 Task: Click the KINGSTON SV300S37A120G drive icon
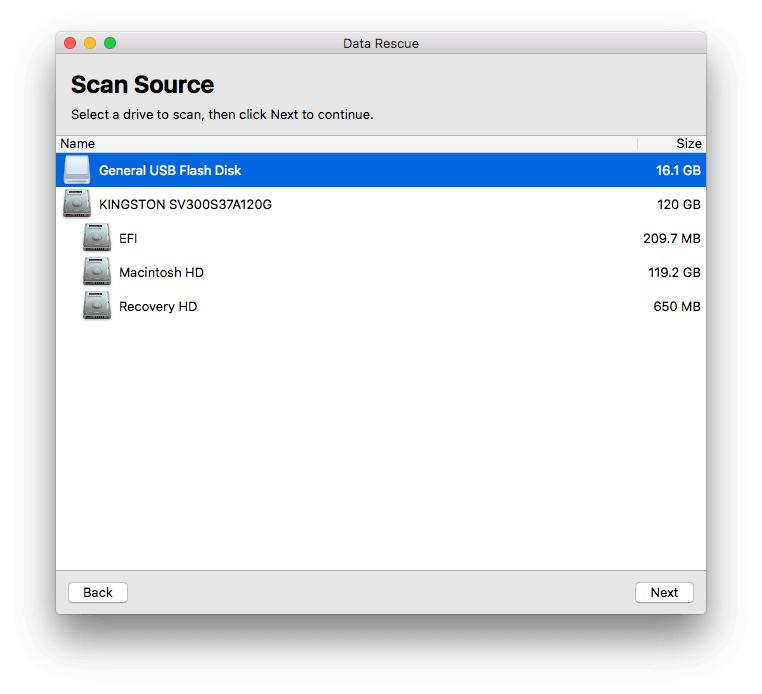point(77,204)
